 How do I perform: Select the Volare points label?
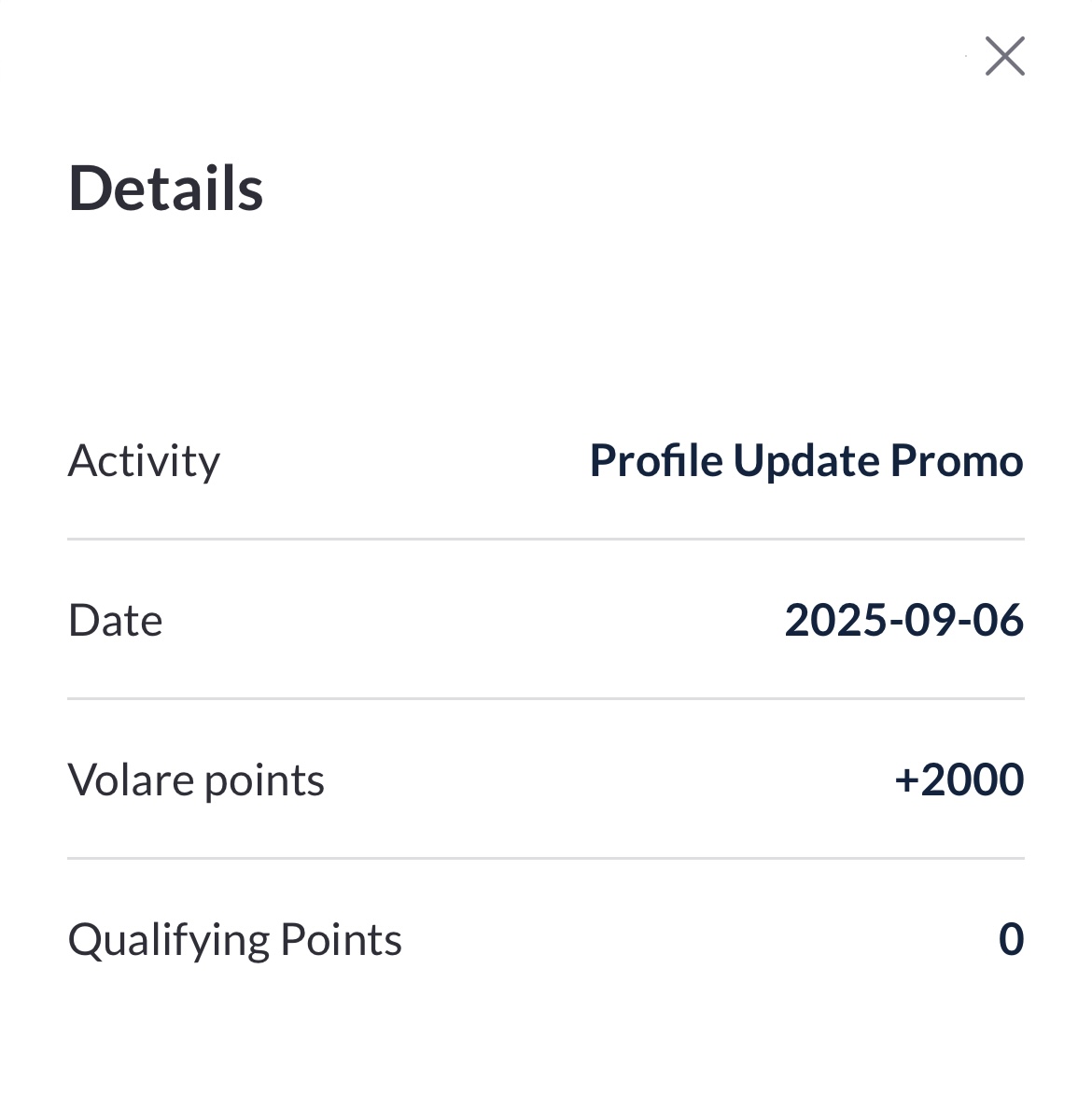(196, 780)
